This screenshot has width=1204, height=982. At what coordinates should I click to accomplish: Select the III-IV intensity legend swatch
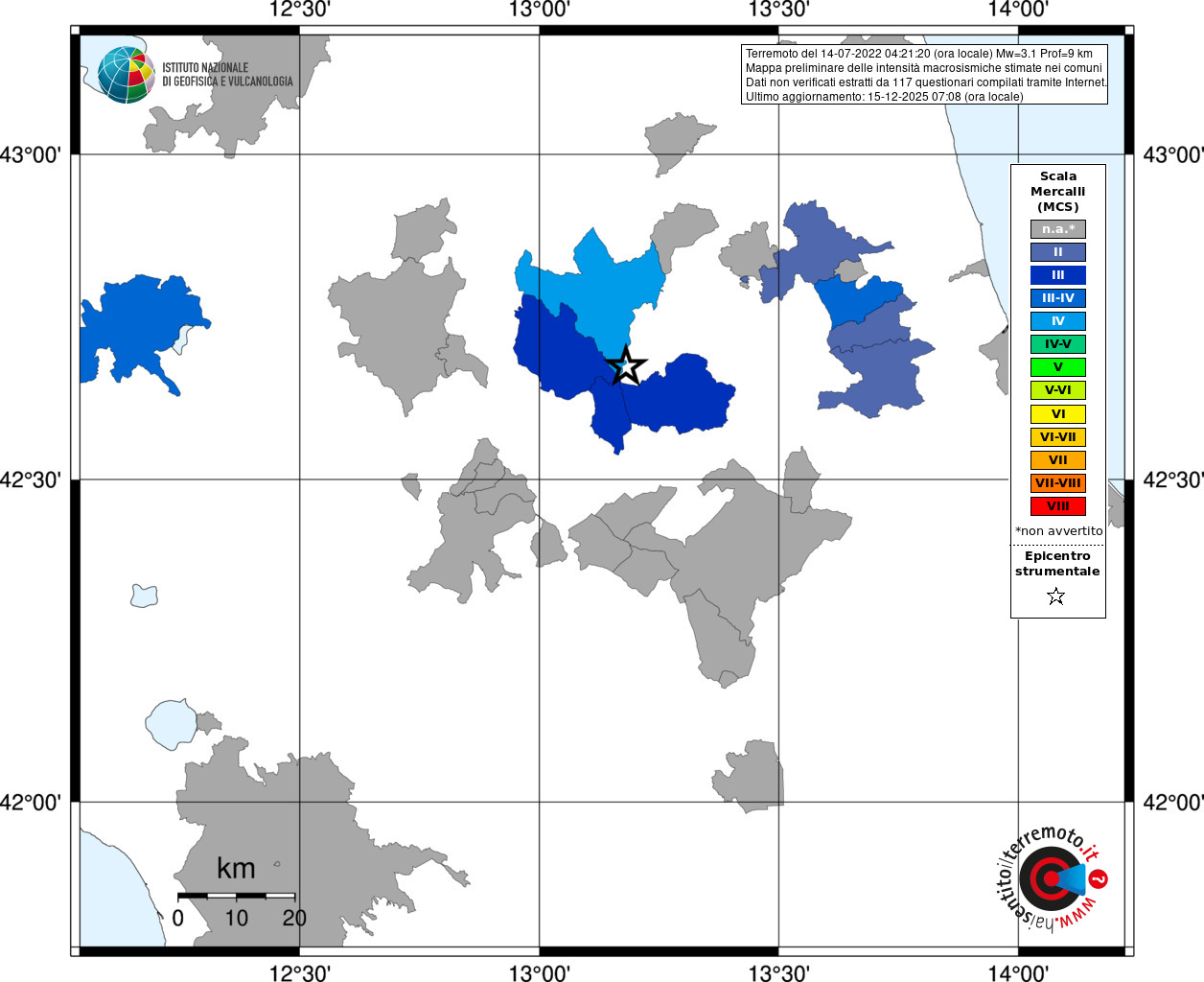1058,298
